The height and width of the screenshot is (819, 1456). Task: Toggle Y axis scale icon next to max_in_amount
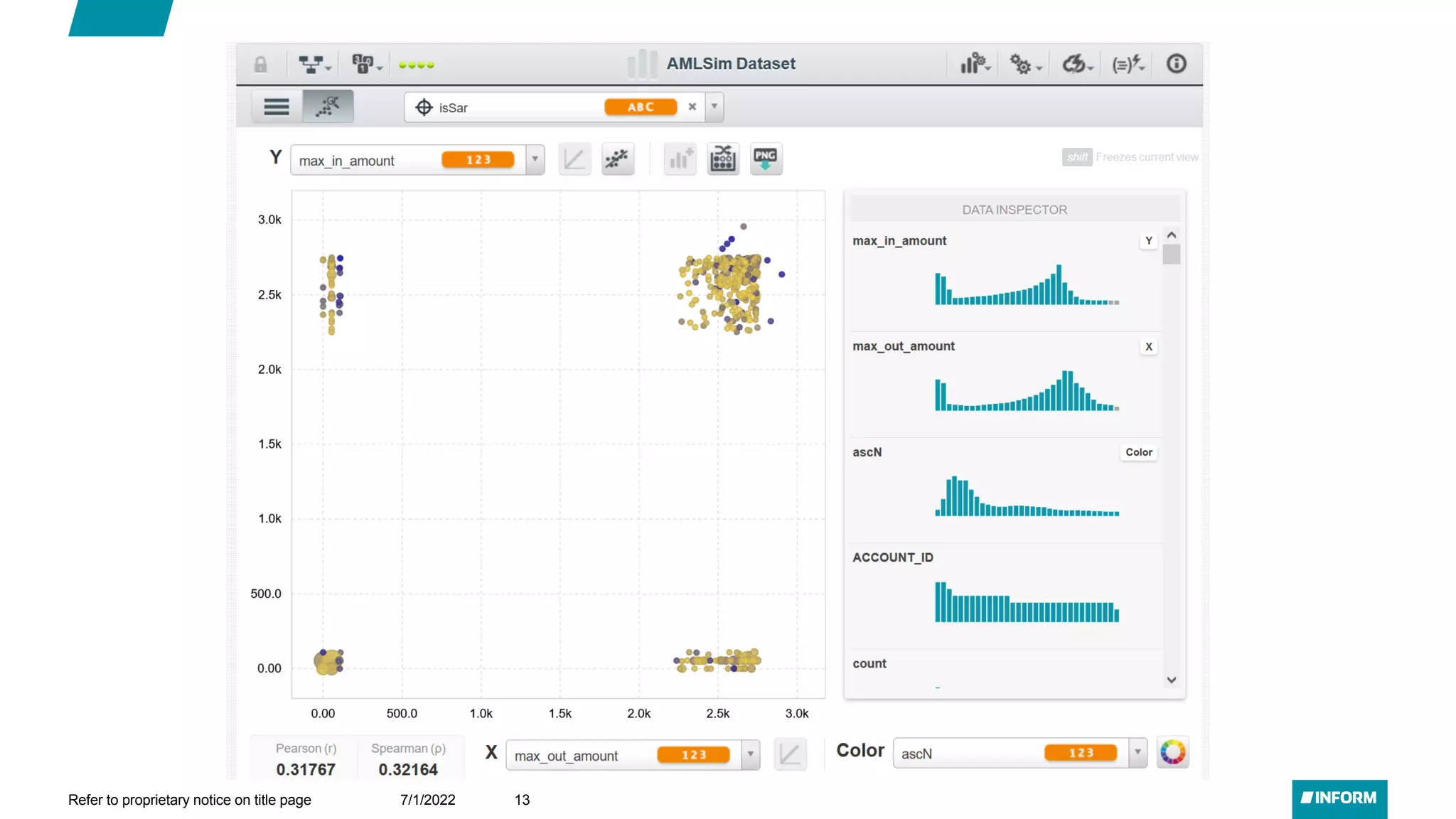pyautogui.click(x=574, y=159)
